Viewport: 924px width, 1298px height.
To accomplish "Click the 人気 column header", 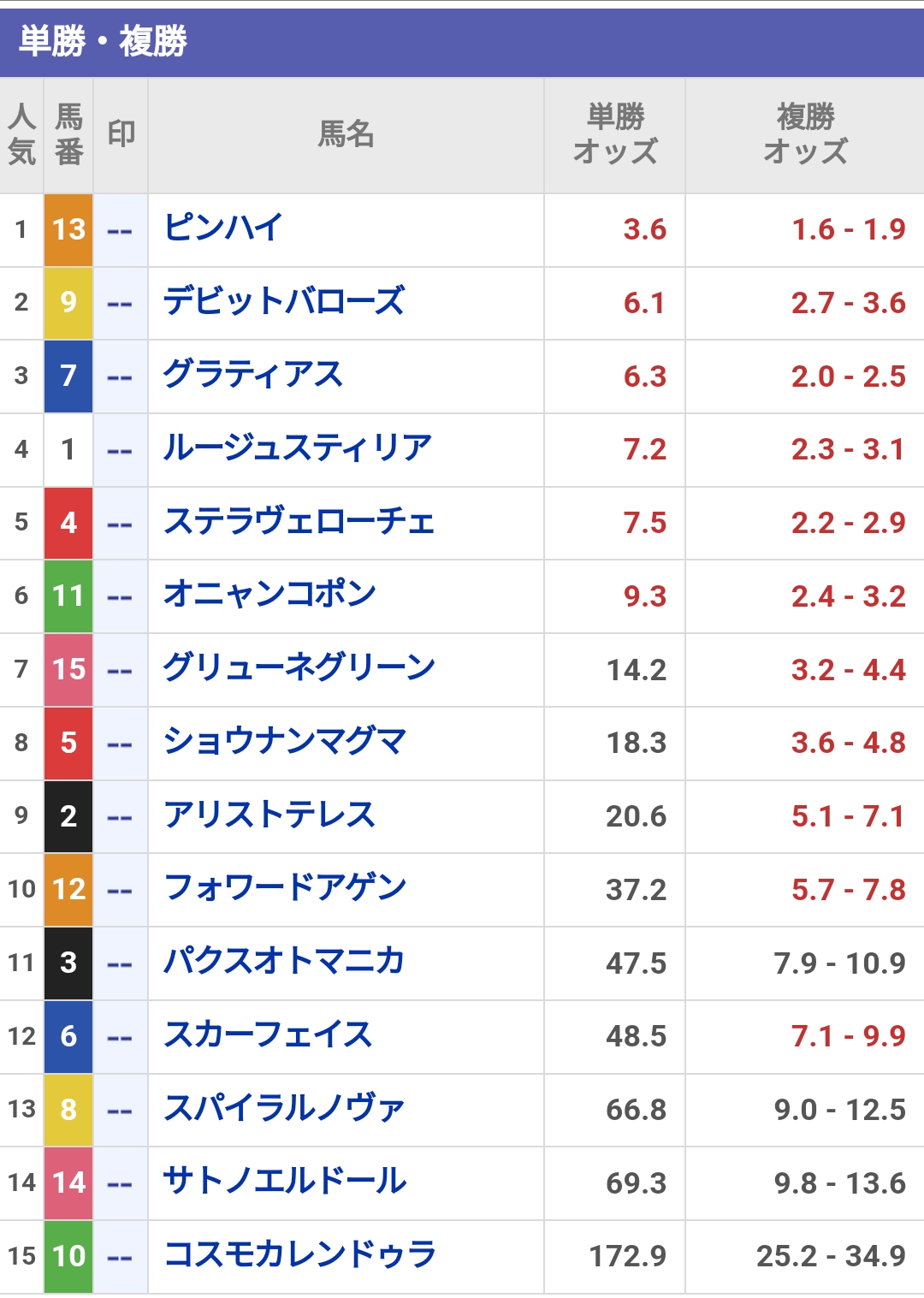I will [21, 134].
